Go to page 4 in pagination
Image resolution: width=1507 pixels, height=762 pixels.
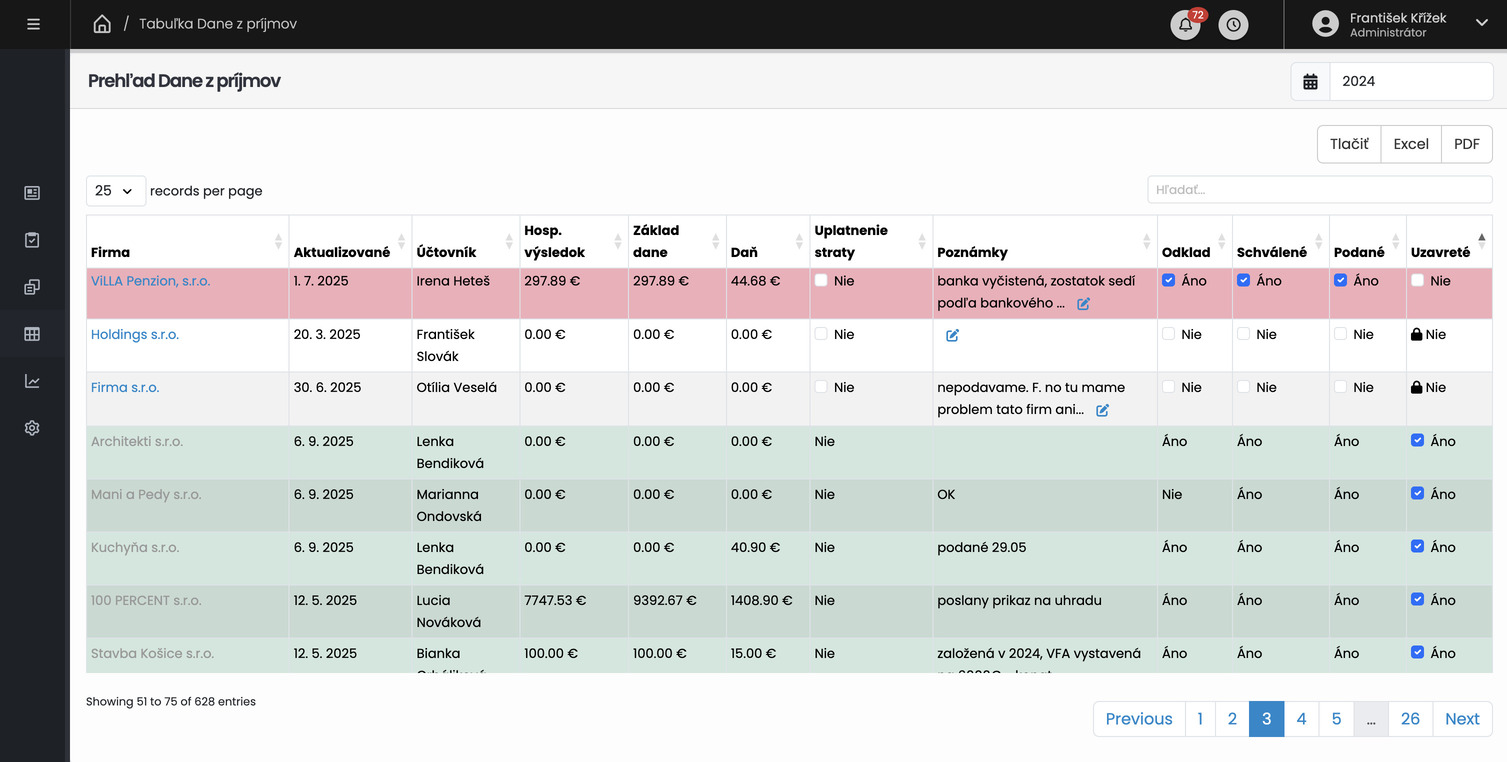pos(1300,719)
